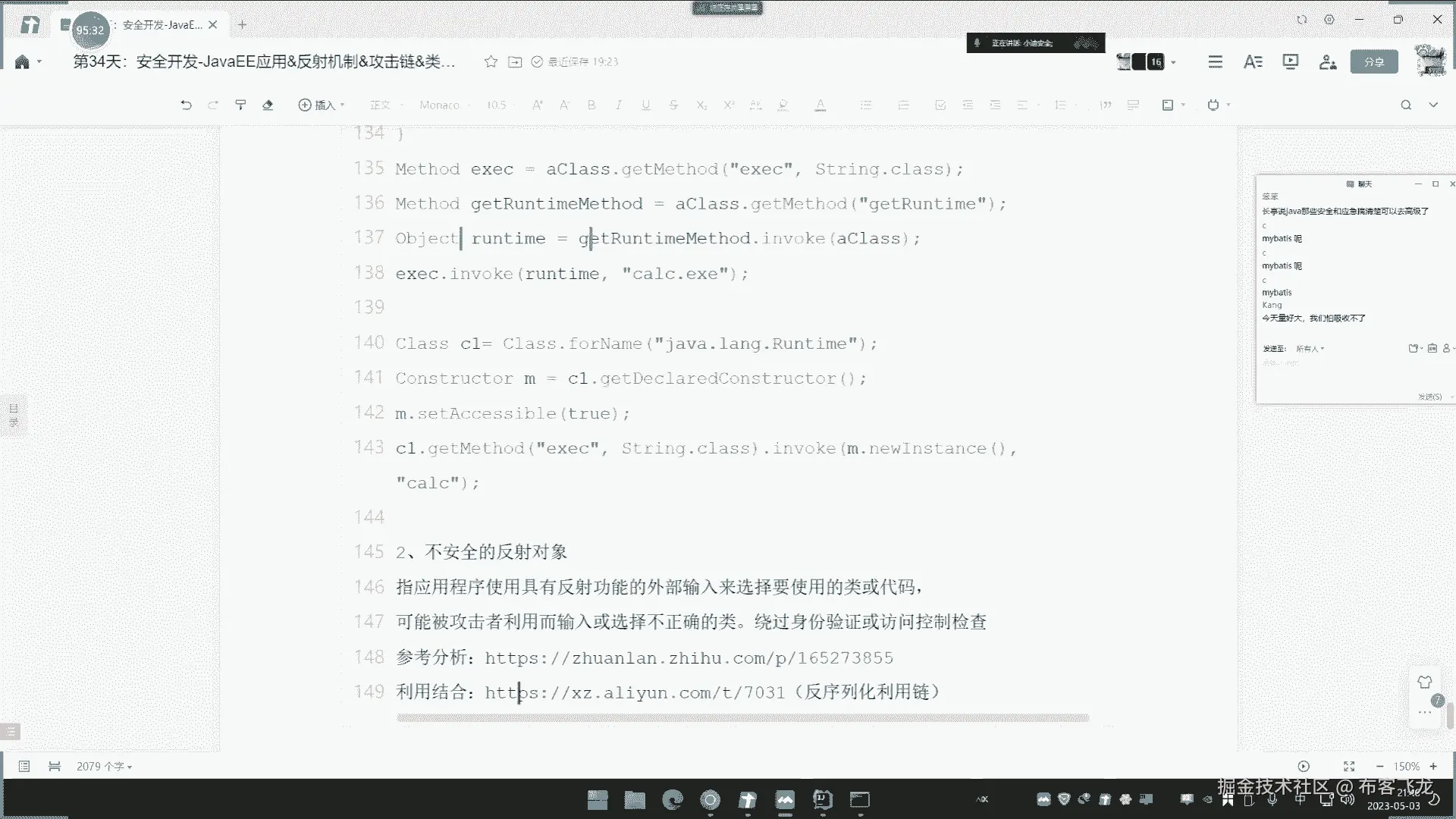Select the format painter tool

(240, 105)
